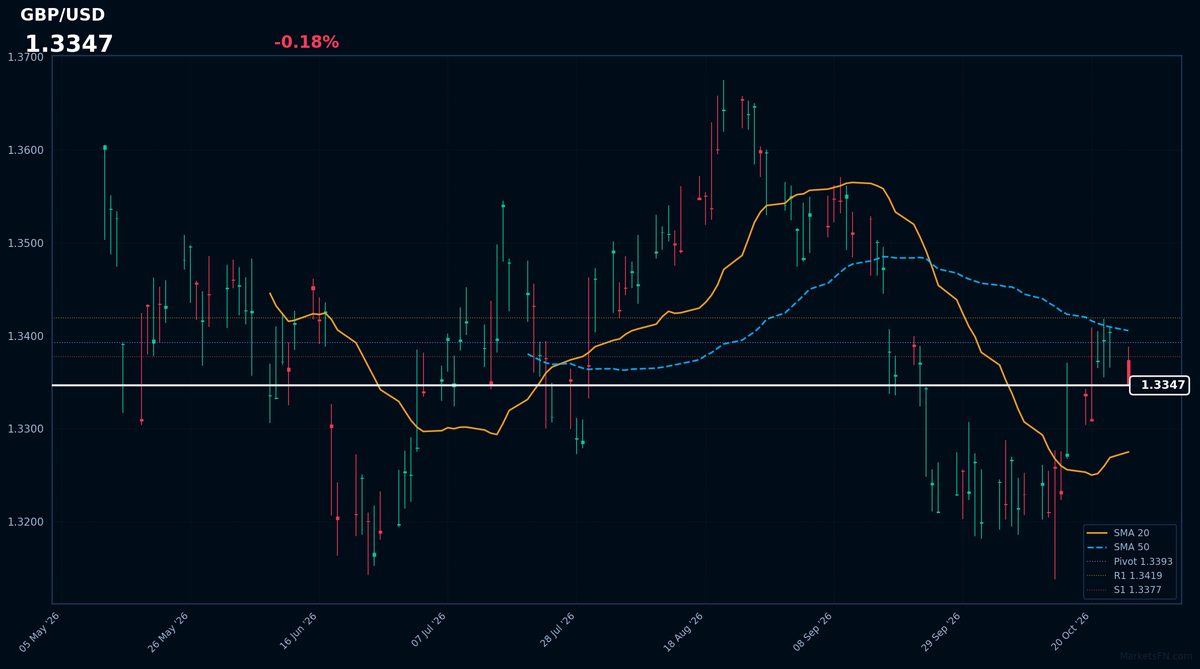Click the 08 Sep '26 date label
Viewport: 1200px width, 669px height.
(x=812, y=632)
